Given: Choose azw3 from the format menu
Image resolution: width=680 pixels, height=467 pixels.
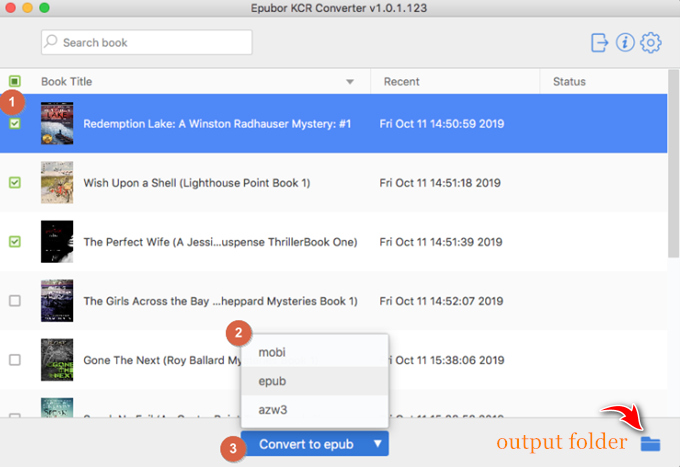Looking at the screenshot, I should tap(314, 409).
